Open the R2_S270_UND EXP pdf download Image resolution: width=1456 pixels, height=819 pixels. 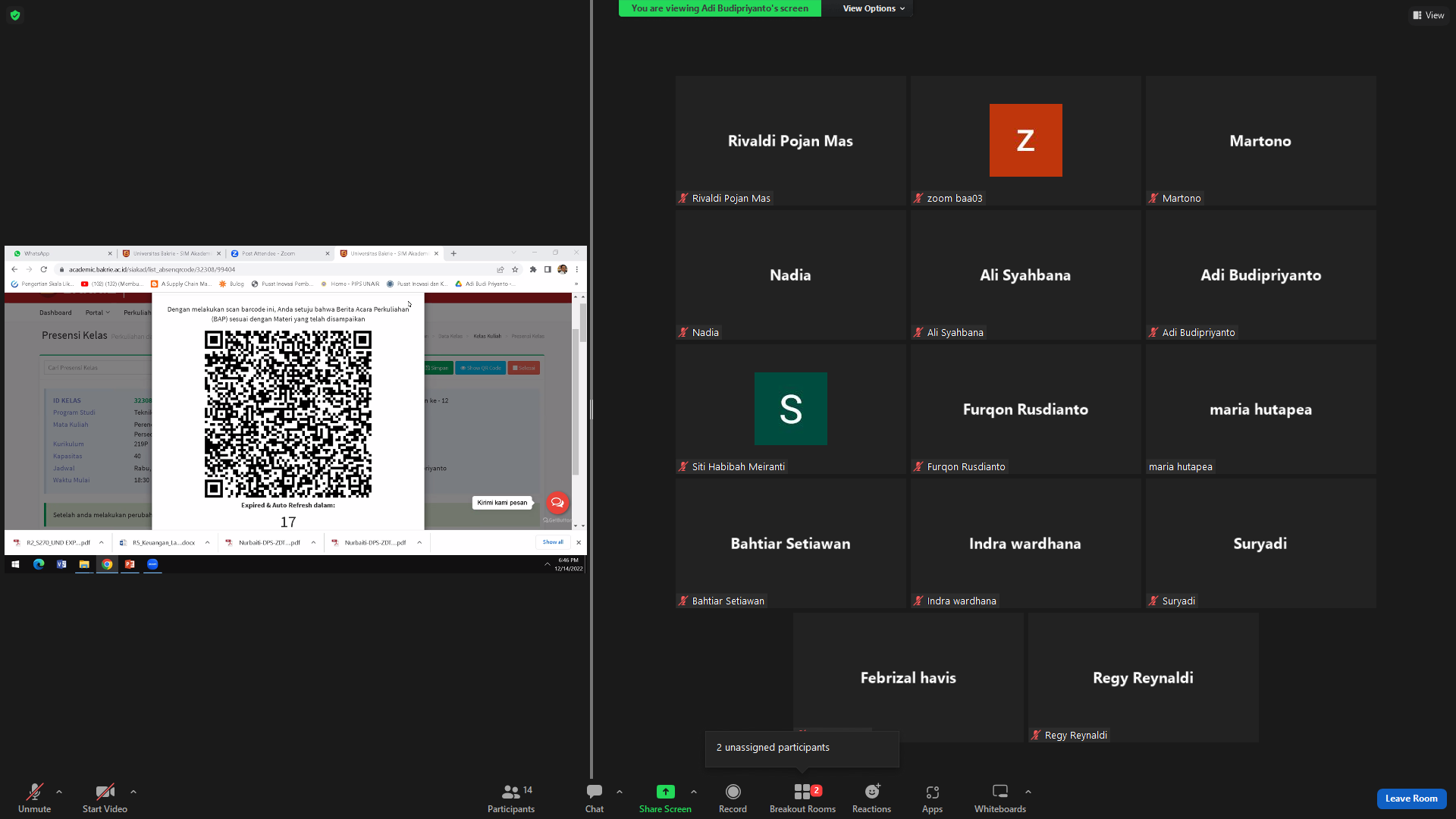point(53,542)
